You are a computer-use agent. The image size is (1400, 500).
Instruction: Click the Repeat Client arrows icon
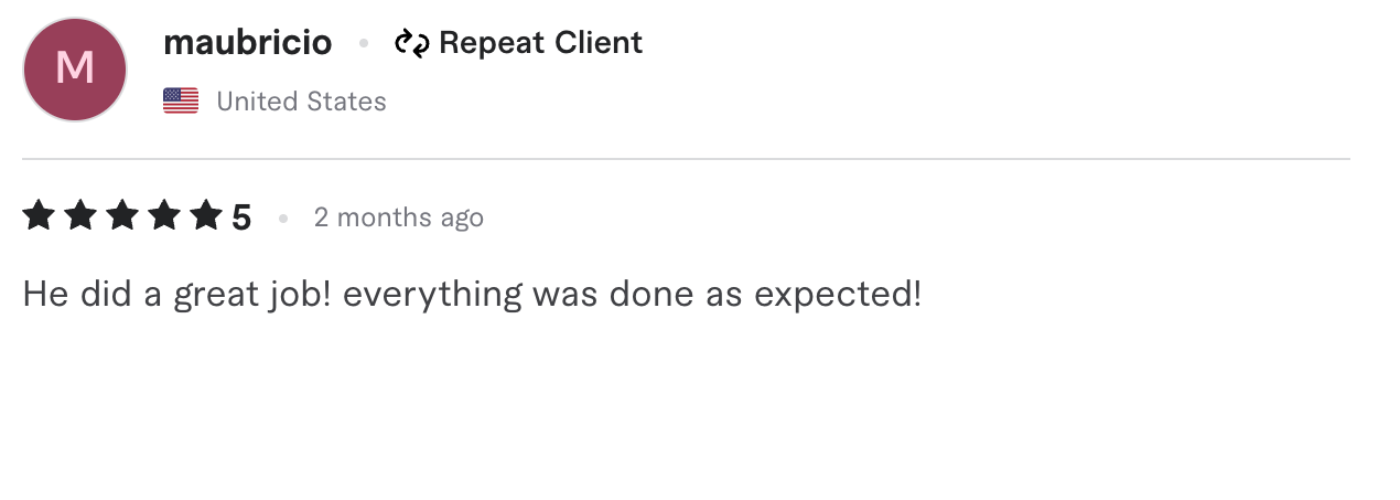(x=411, y=43)
